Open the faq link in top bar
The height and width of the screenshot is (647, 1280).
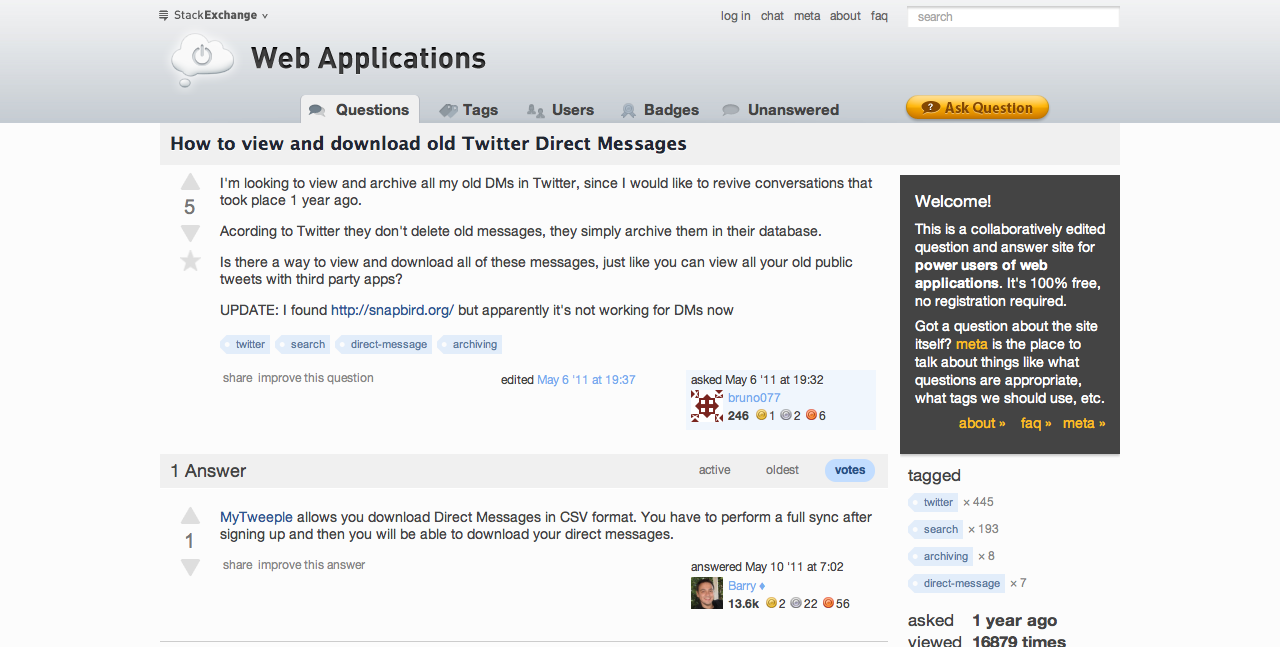point(879,16)
